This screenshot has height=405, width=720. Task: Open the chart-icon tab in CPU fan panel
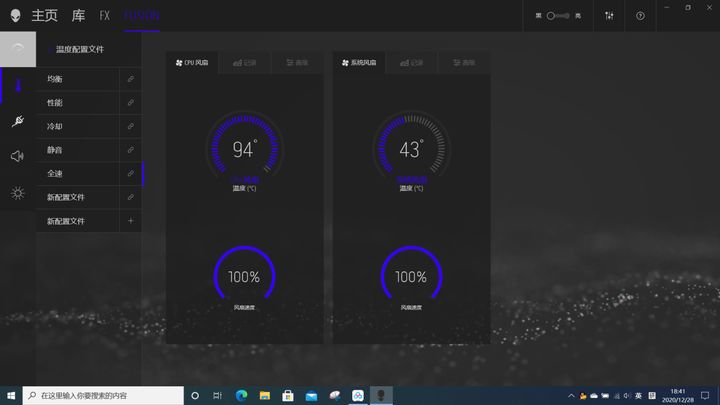[x=245, y=62]
